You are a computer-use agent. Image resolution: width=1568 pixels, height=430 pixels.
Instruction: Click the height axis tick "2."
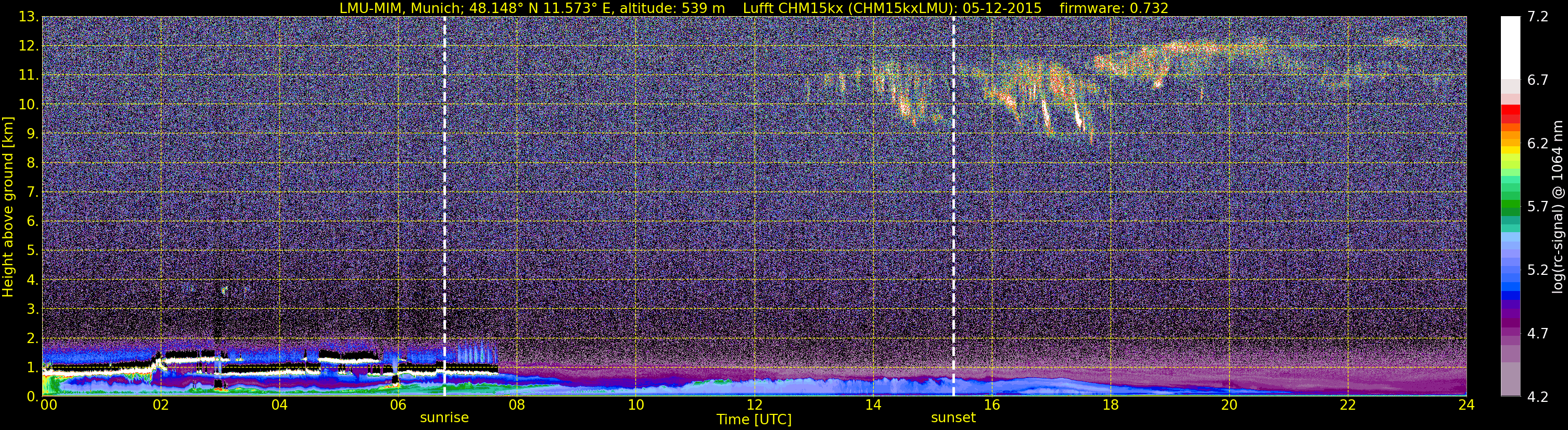point(33,338)
